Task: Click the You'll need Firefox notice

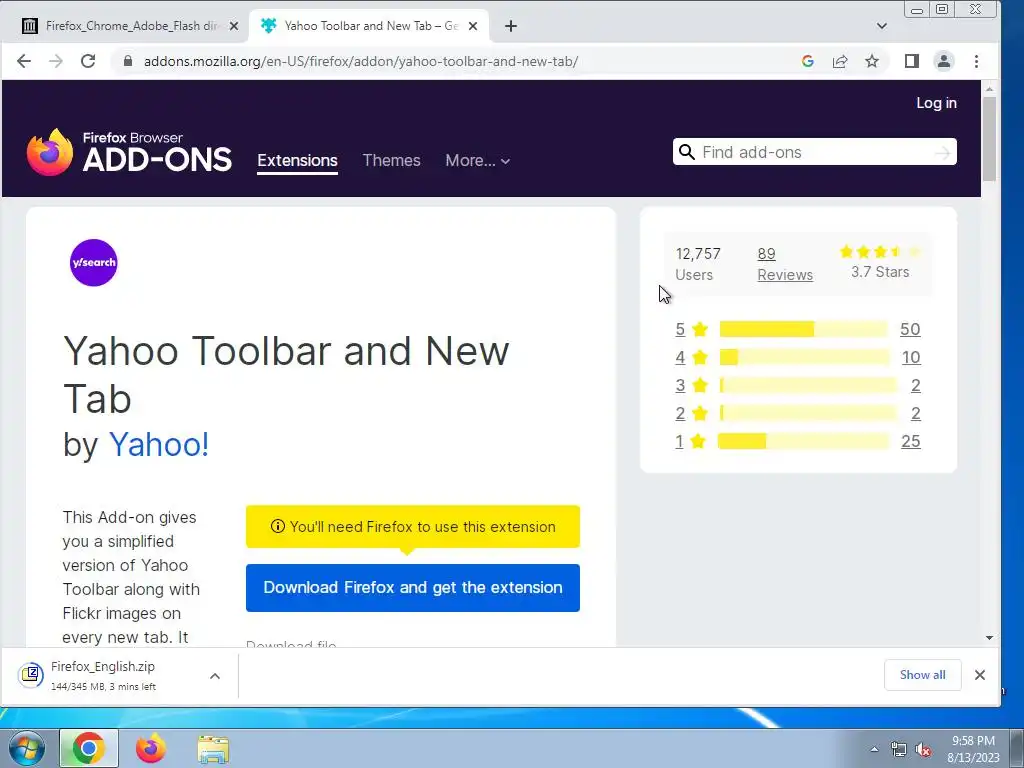Action: click(x=413, y=526)
